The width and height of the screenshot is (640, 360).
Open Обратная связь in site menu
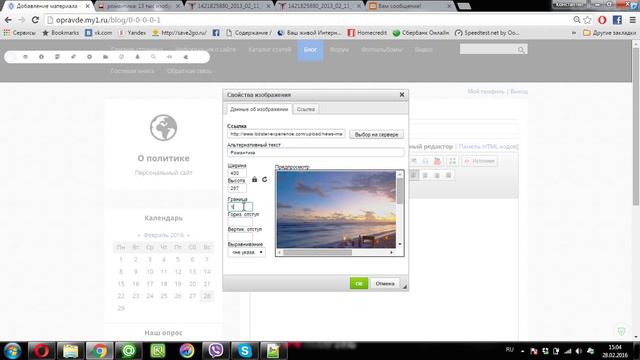click(x=189, y=71)
